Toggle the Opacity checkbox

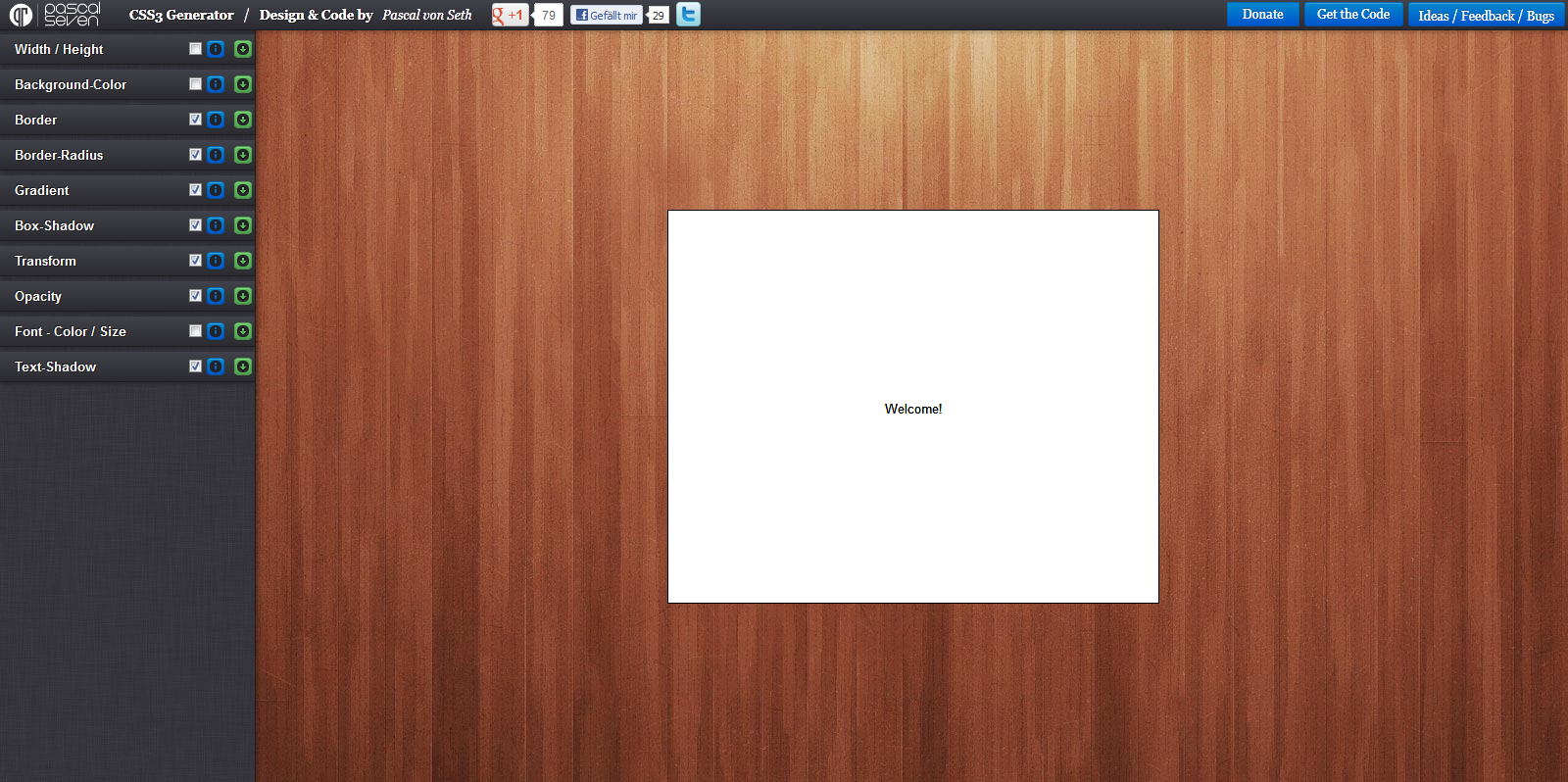[x=195, y=296]
